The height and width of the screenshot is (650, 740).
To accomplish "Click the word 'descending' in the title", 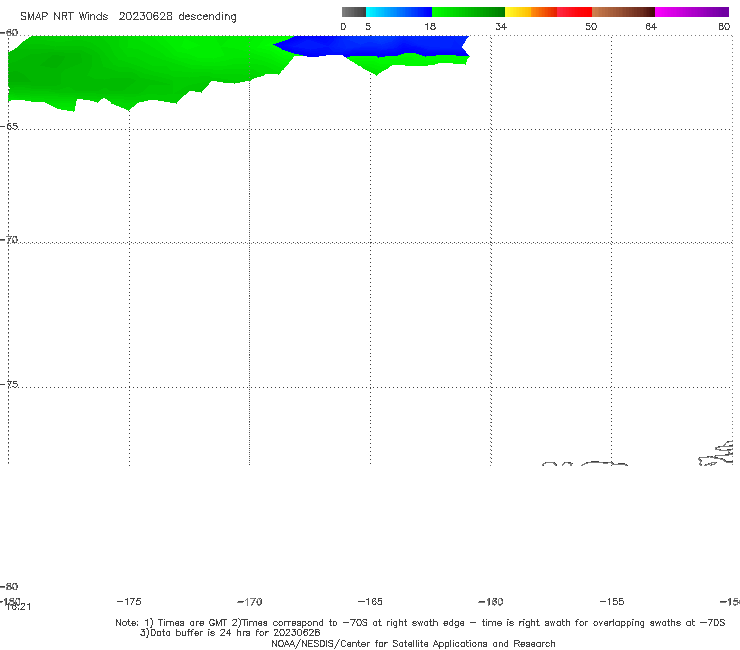I will pos(208,17).
